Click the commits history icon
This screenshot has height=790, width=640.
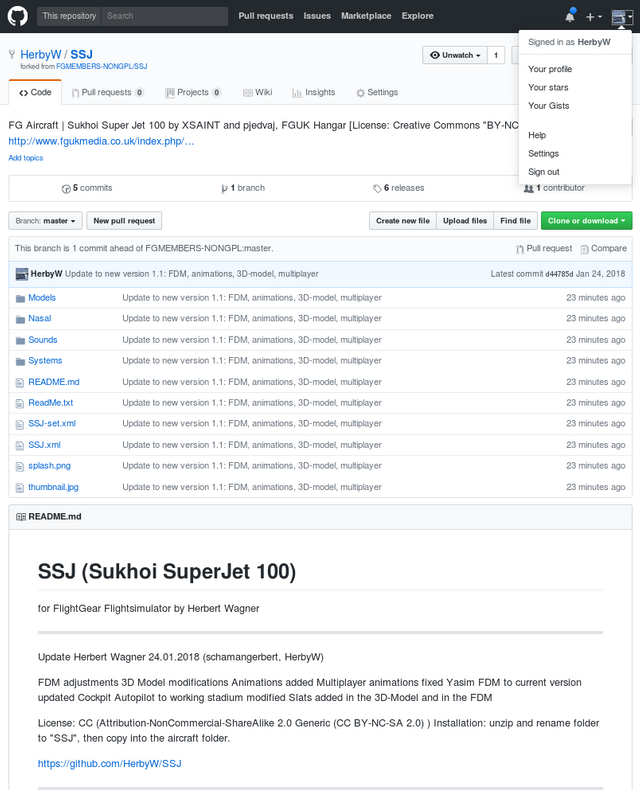pos(66,188)
